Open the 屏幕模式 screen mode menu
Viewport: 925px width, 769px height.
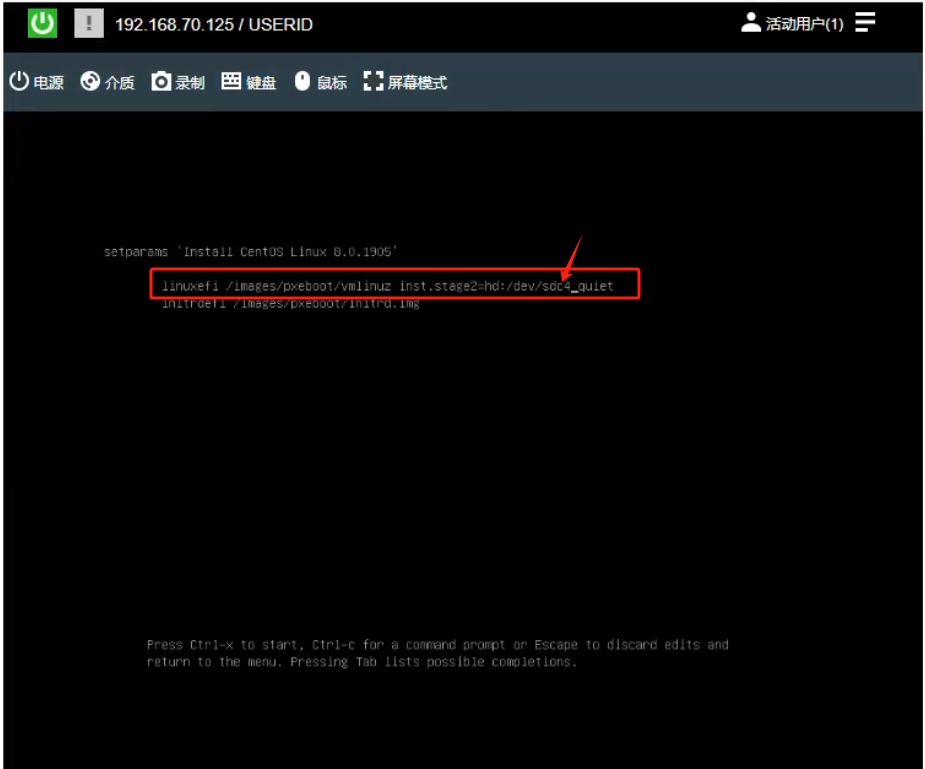[x=405, y=81]
